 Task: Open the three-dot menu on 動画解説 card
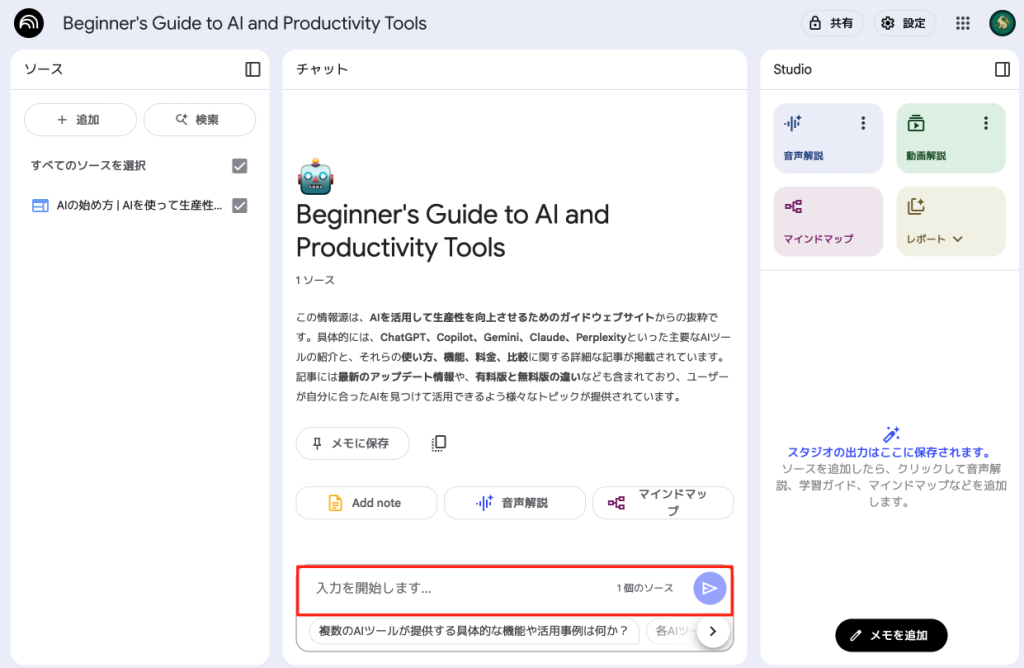click(985, 123)
